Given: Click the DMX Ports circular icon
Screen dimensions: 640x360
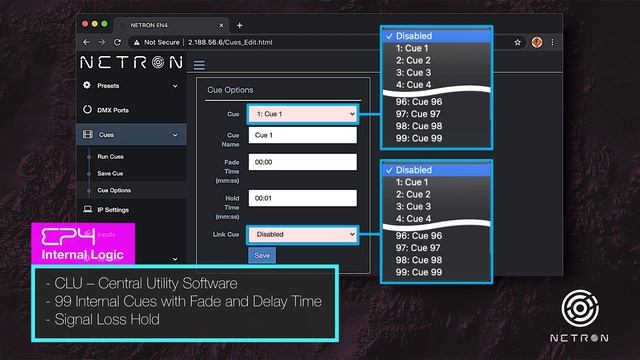Looking at the screenshot, I should pos(87,109).
